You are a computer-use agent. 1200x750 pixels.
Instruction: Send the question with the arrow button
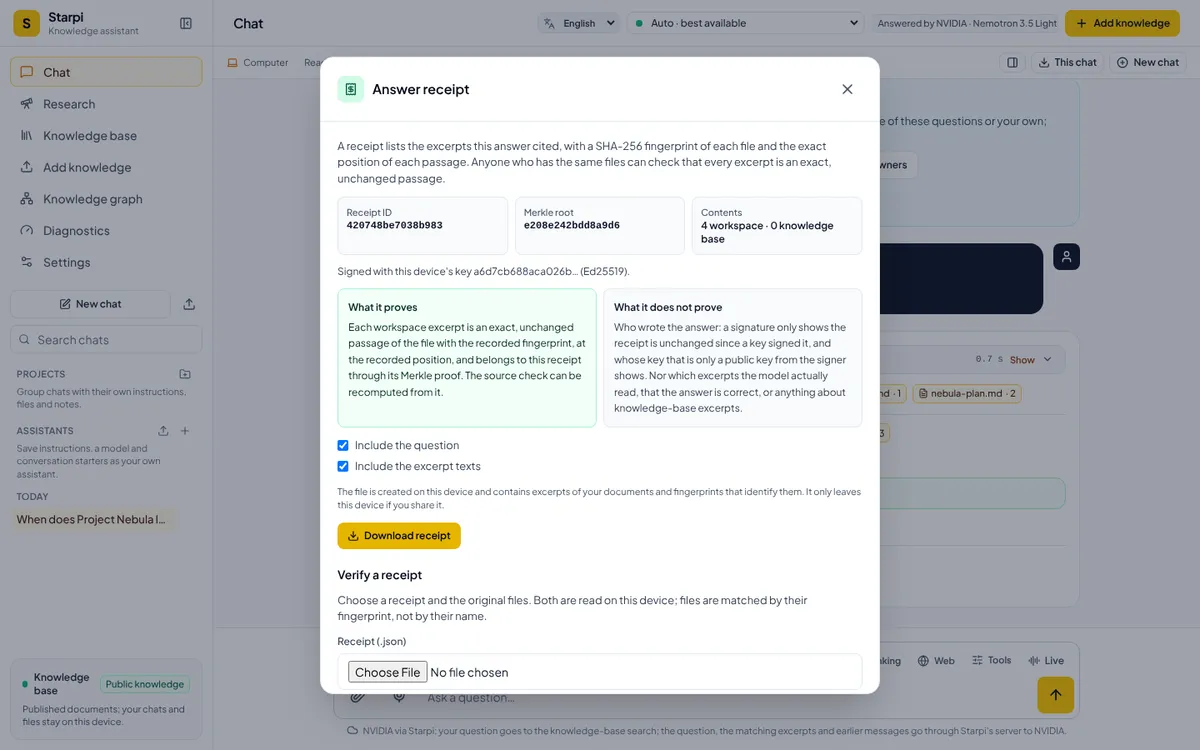pyautogui.click(x=1055, y=695)
